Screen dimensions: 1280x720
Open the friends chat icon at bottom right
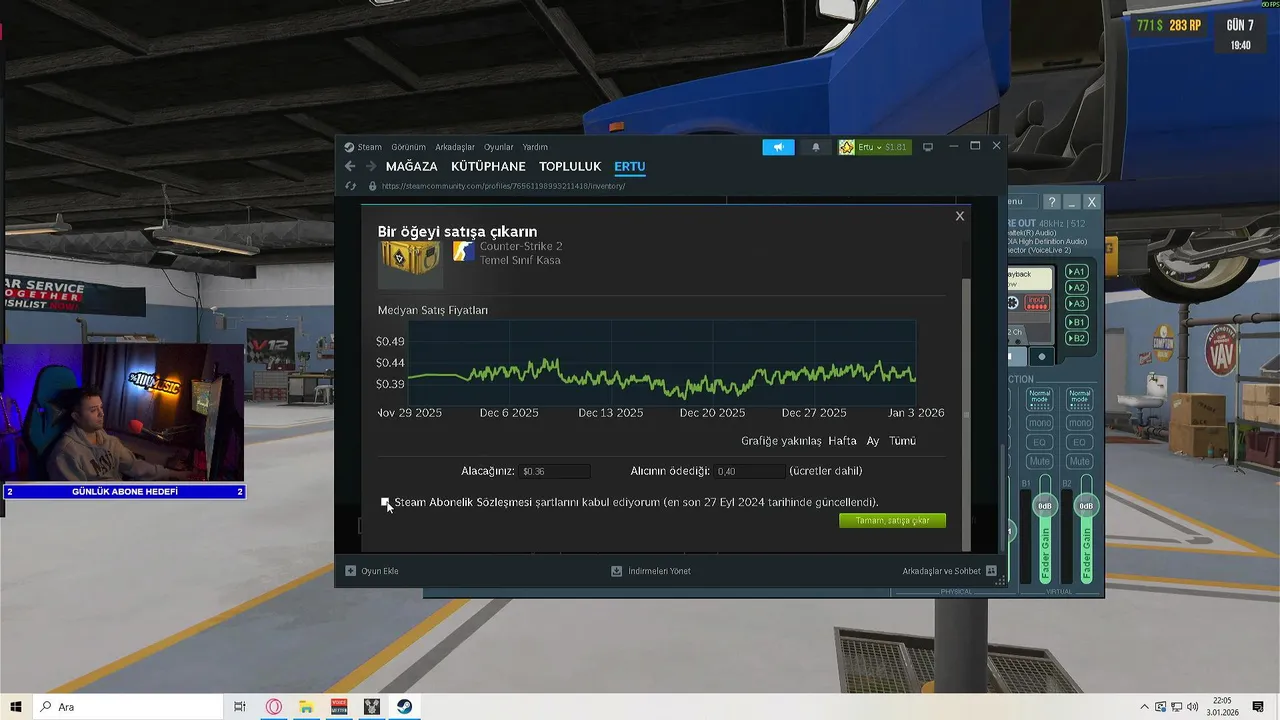click(991, 571)
